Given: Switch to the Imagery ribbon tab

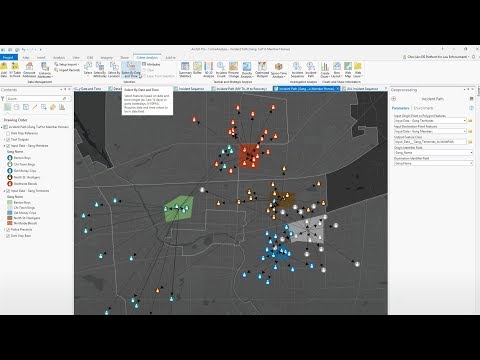Looking at the screenshot, I should tap(107, 57).
